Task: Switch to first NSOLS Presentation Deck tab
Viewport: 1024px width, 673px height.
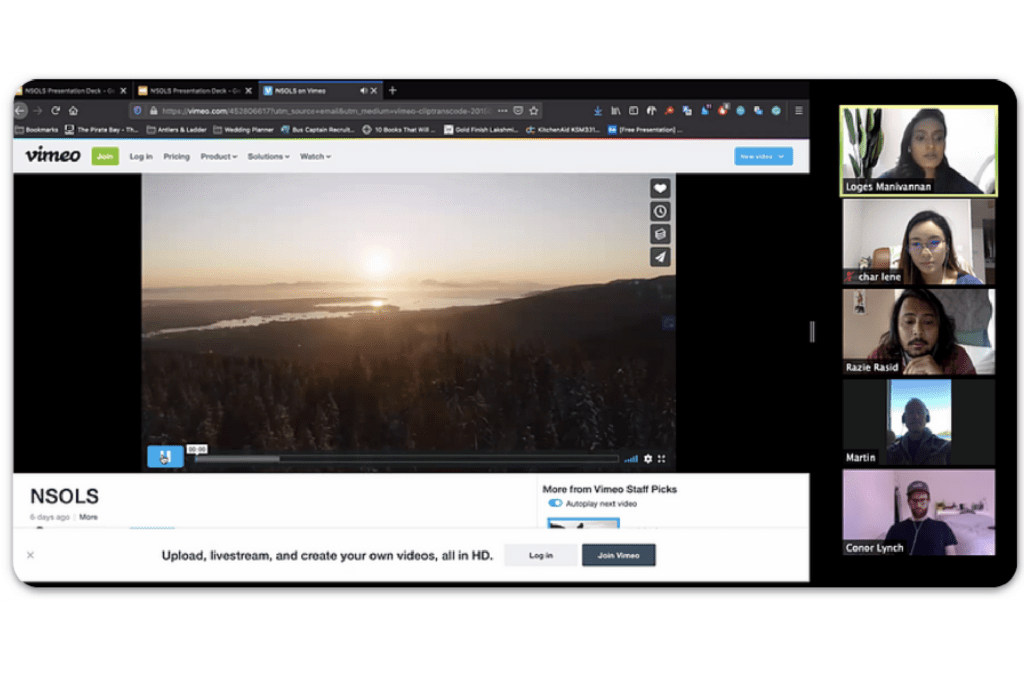Action: click(x=70, y=91)
